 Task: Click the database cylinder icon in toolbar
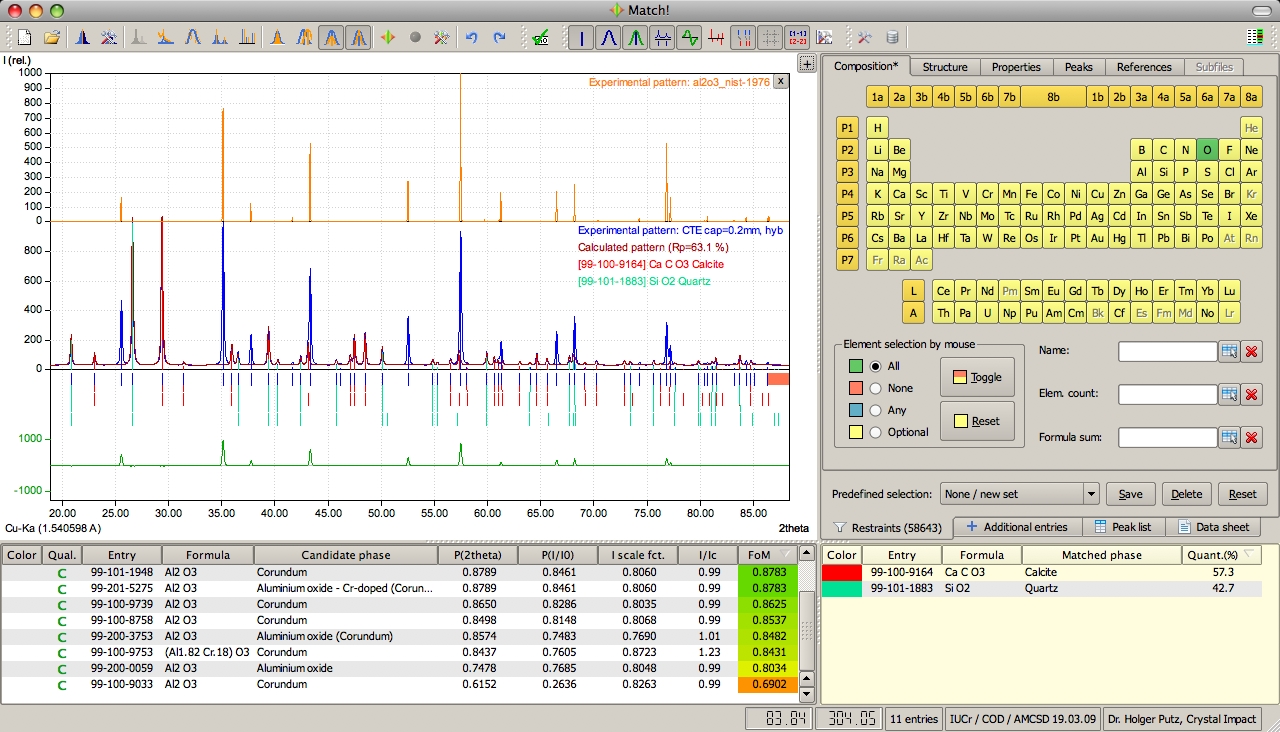[892, 38]
